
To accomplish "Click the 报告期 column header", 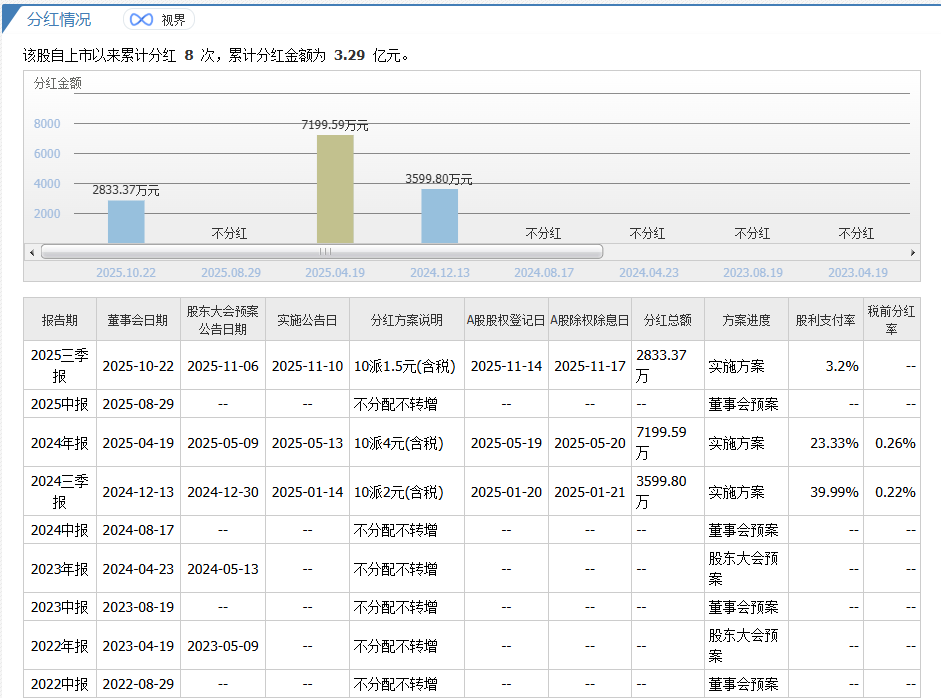I will [x=60, y=320].
